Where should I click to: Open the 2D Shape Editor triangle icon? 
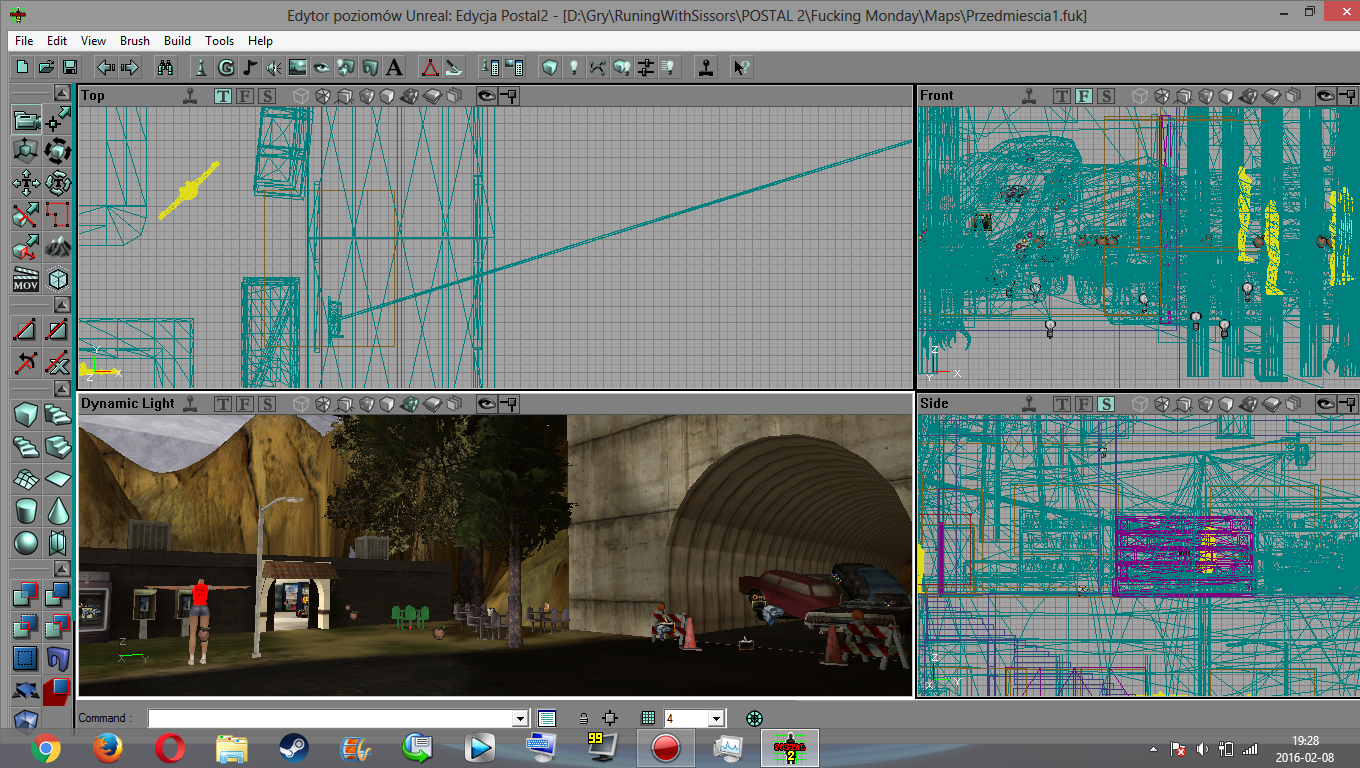(x=429, y=67)
